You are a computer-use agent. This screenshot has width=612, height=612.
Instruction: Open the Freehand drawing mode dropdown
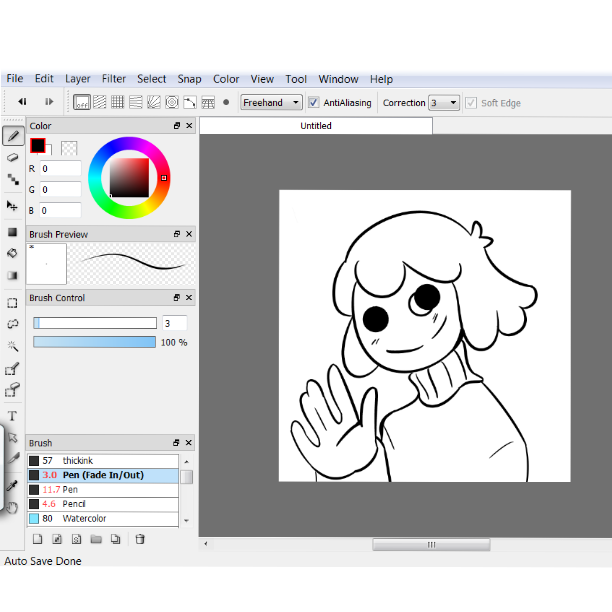point(271,102)
